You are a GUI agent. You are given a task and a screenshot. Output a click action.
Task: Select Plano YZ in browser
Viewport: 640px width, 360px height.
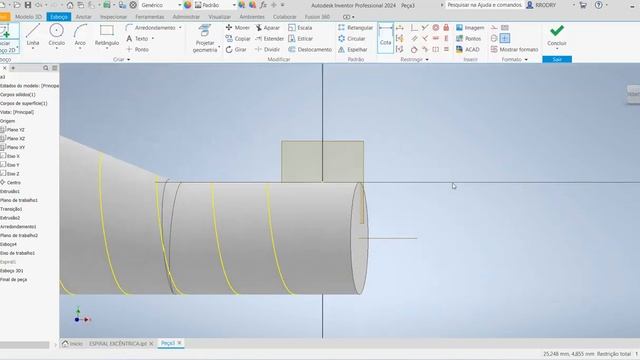tap(13, 130)
